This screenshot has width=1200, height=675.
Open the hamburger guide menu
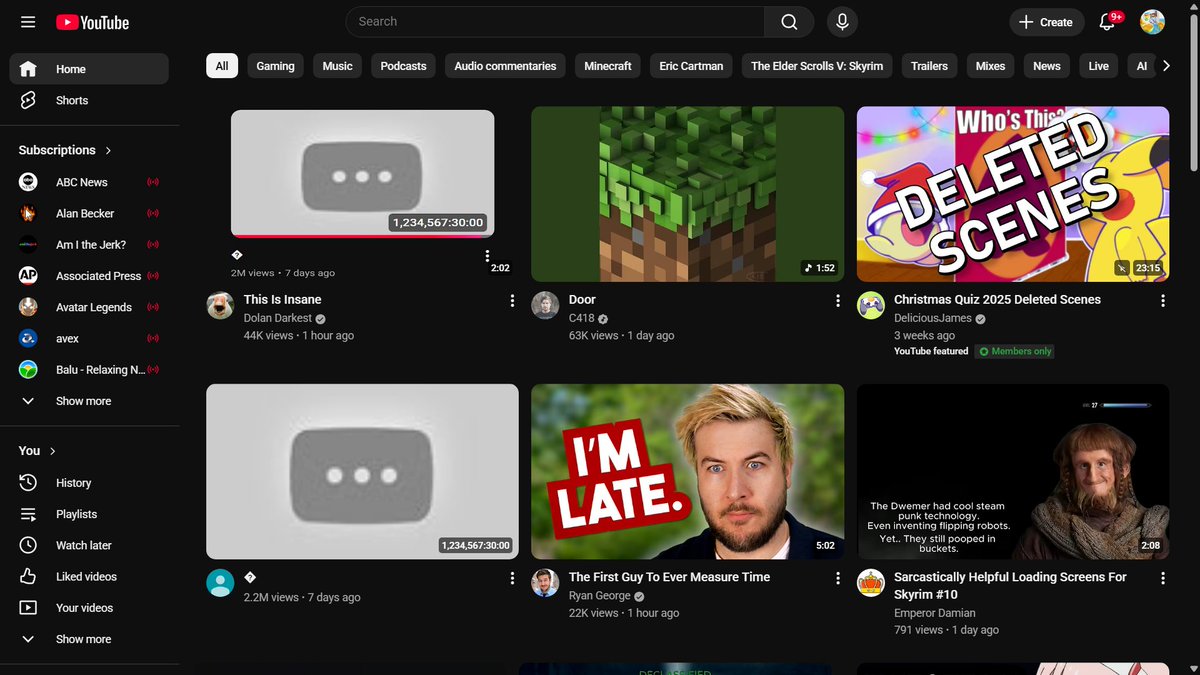[x=28, y=22]
